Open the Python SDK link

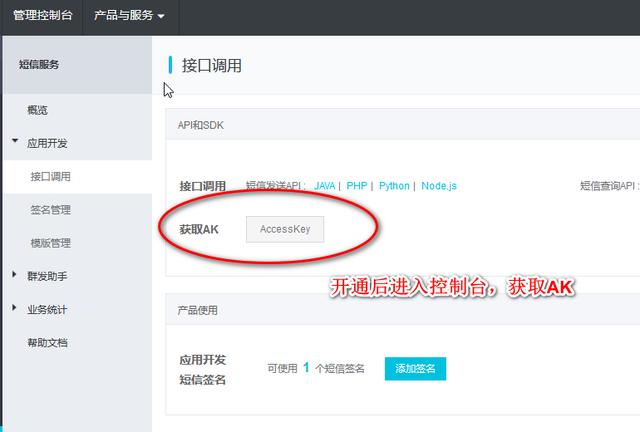pos(394,186)
